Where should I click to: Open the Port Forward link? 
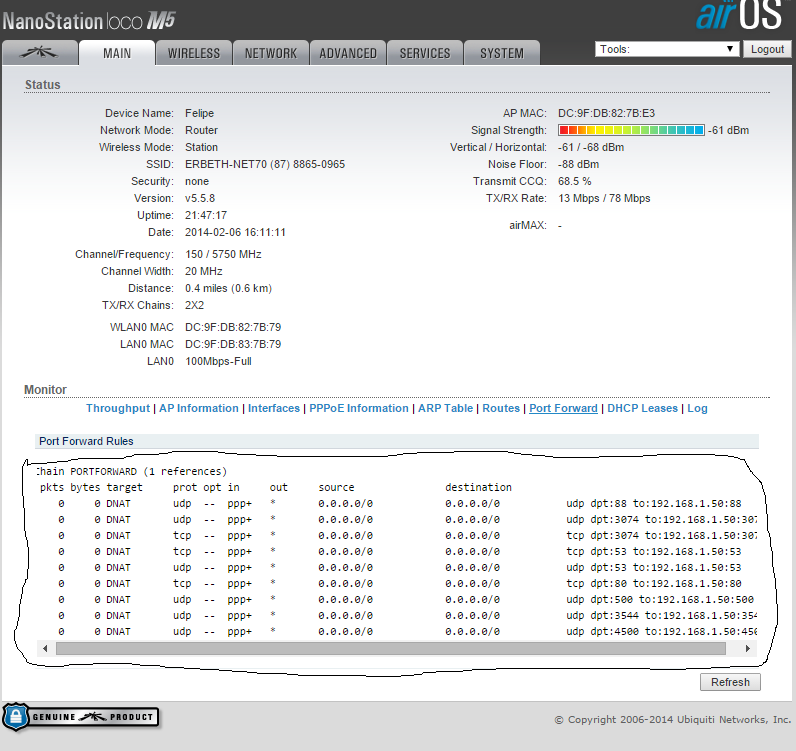563,408
